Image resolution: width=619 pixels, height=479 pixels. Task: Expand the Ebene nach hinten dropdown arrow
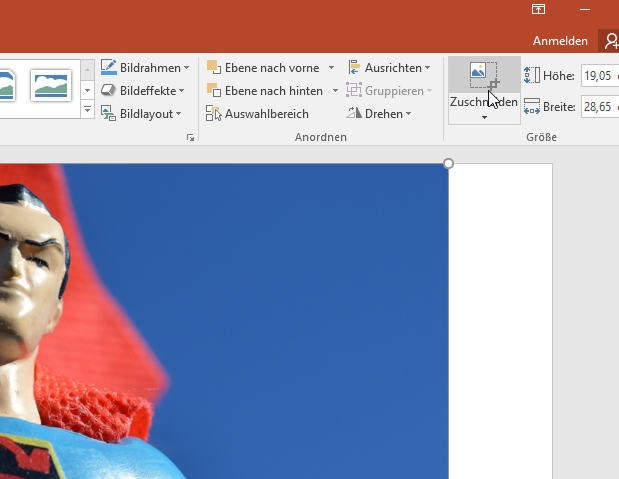click(335, 91)
